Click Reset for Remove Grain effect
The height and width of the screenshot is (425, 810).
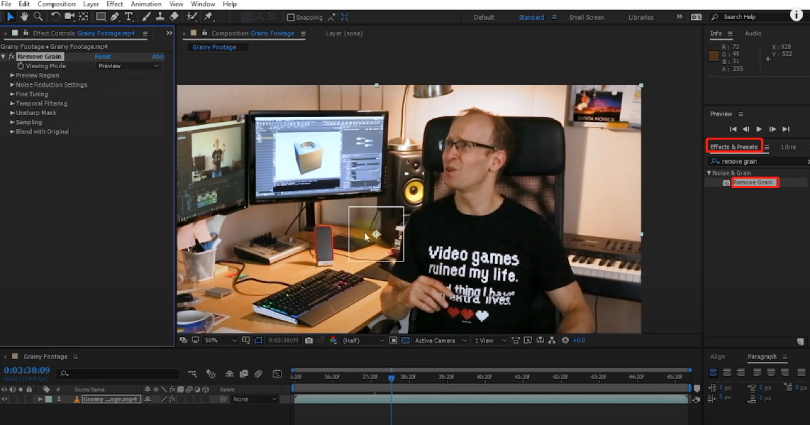pyautogui.click(x=103, y=57)
